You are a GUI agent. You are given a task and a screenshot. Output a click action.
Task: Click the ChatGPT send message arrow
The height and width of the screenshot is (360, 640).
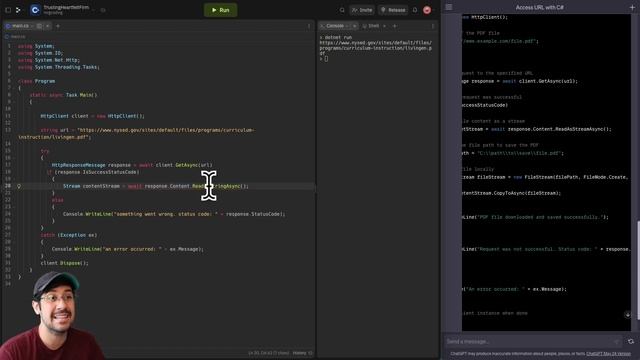[617, 341]
